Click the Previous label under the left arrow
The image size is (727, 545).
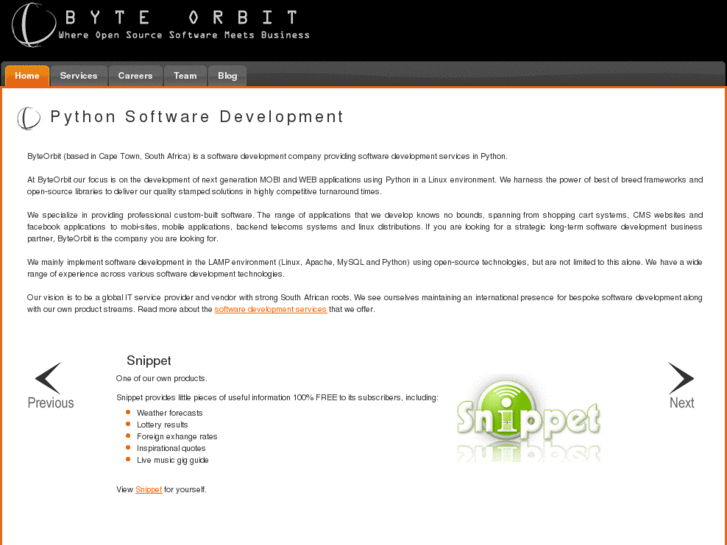51,403
